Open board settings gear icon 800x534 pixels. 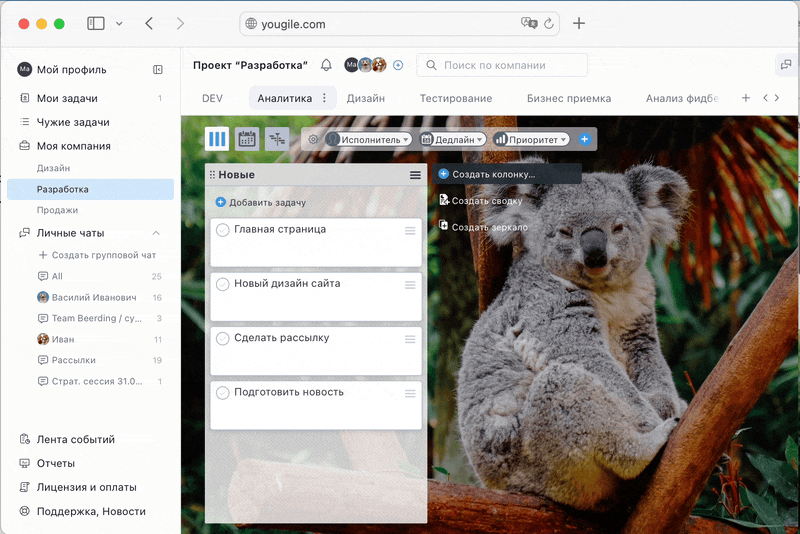coord(313,140)
